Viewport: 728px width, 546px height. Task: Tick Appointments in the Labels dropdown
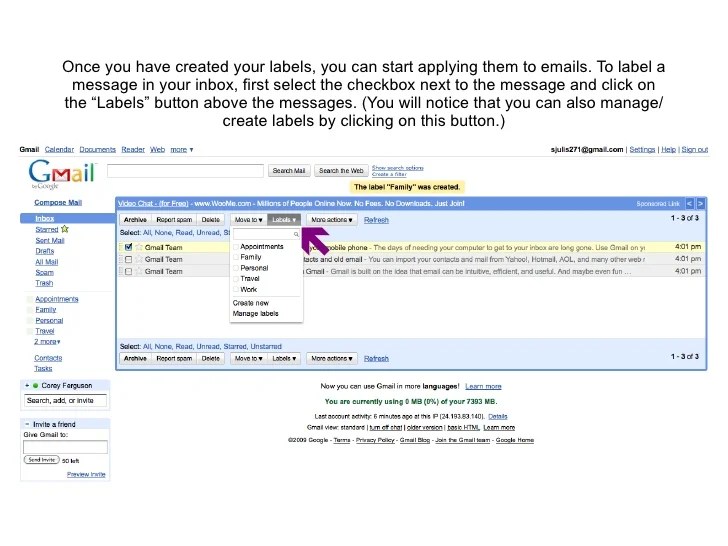(x=236, y=247)
